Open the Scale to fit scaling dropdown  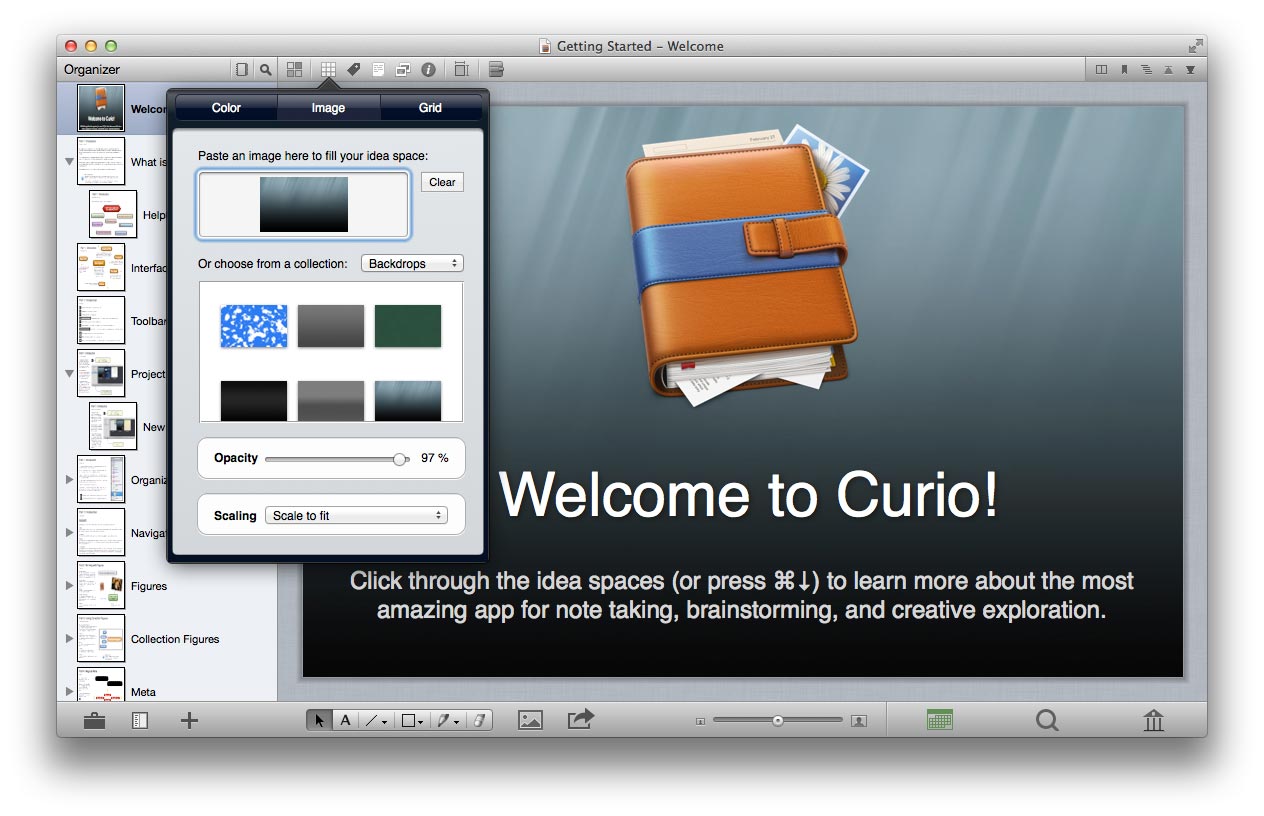click(356, 516)
